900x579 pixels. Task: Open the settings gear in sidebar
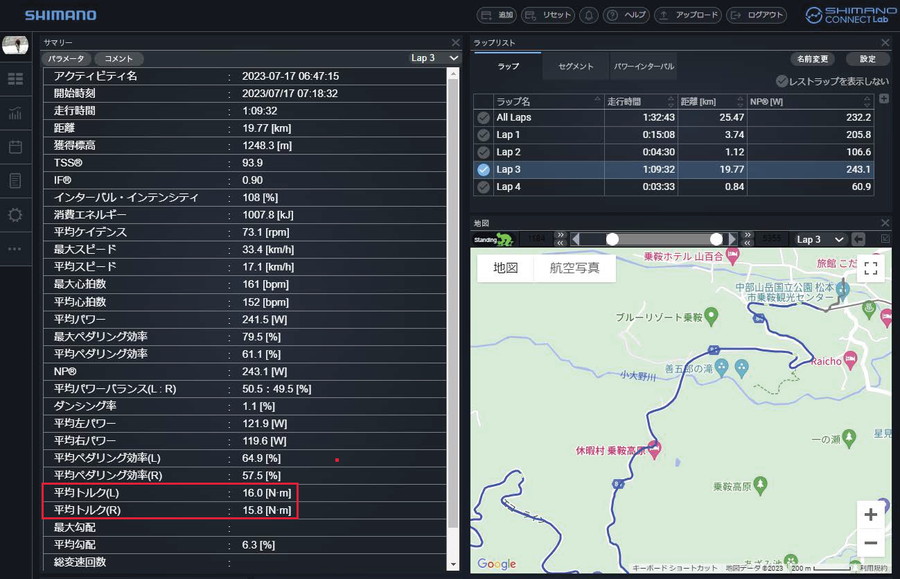click(x=15, y=215)
